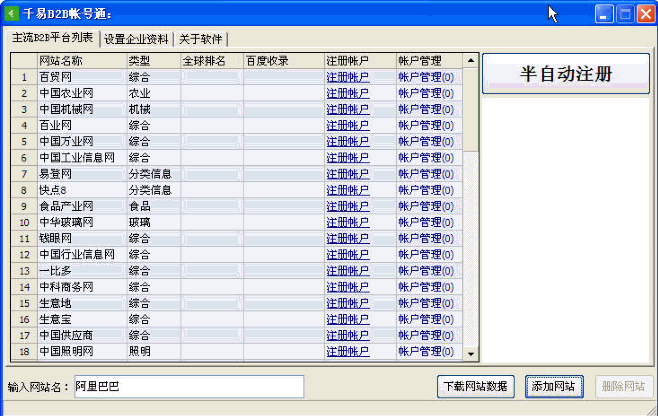The height and width of the screenshot is (416, 658).
Task: Open 注册帐户 link for 中国机械网
Action: (x=348, y=110)
